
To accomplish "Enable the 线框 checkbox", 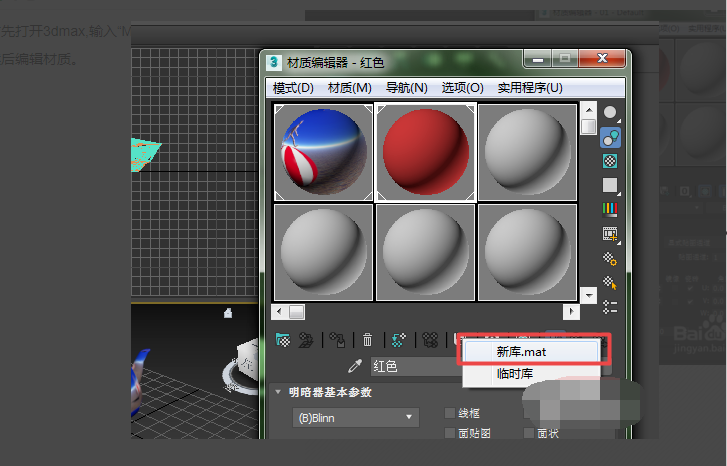I will tap(450, 413).
